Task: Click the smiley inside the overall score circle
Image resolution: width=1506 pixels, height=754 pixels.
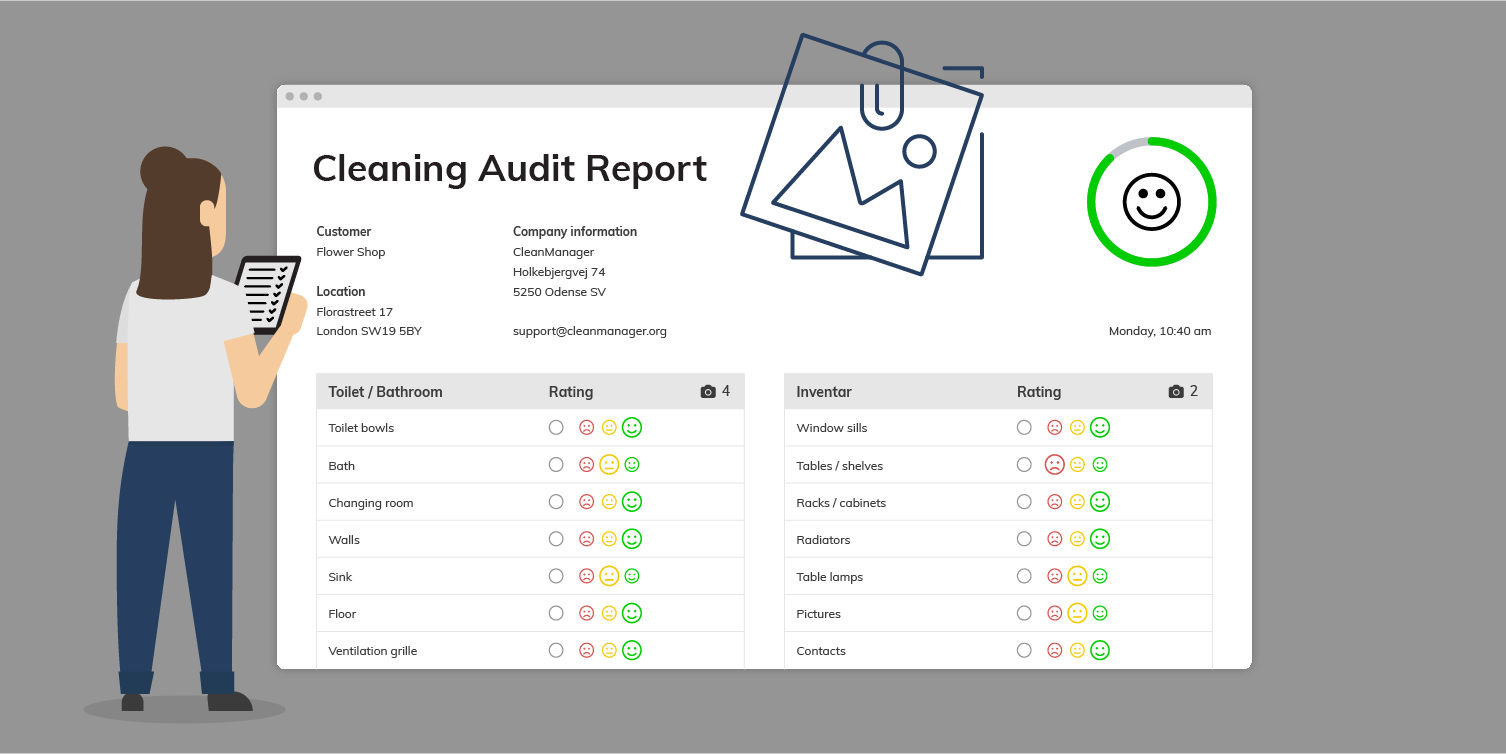Action: pyautogui.click(x=1152, y=201)
